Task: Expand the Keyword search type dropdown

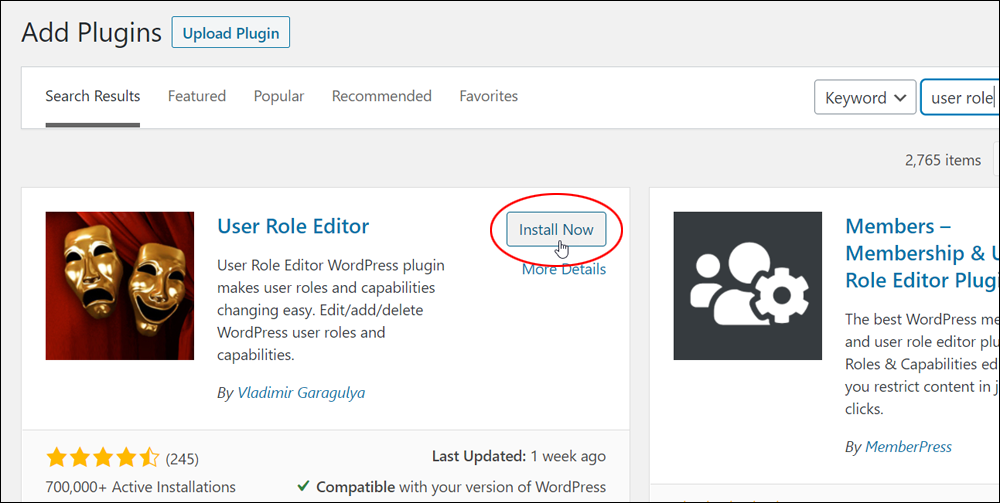Action: tap(865, 98)
